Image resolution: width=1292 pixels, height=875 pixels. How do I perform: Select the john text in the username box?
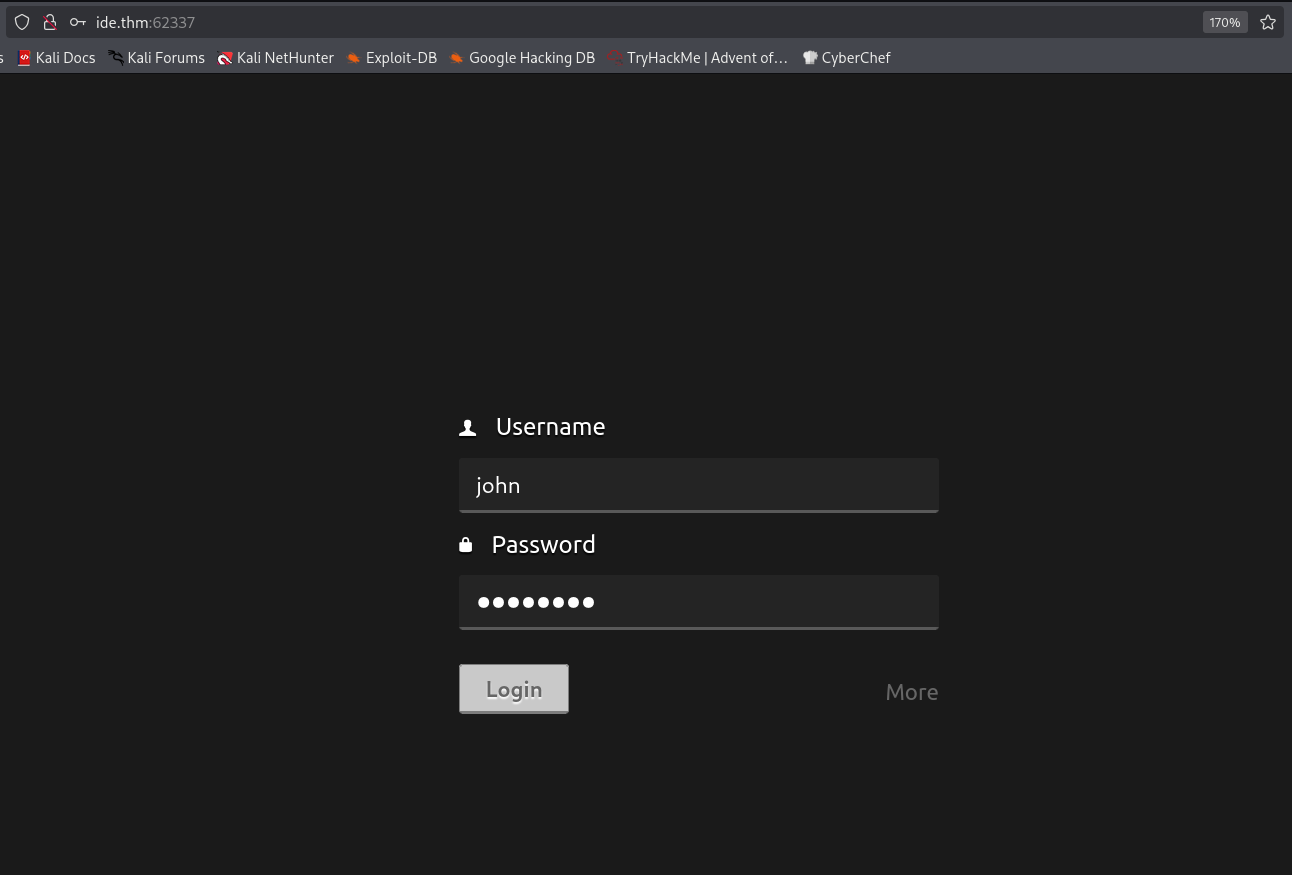coord(498,485)
